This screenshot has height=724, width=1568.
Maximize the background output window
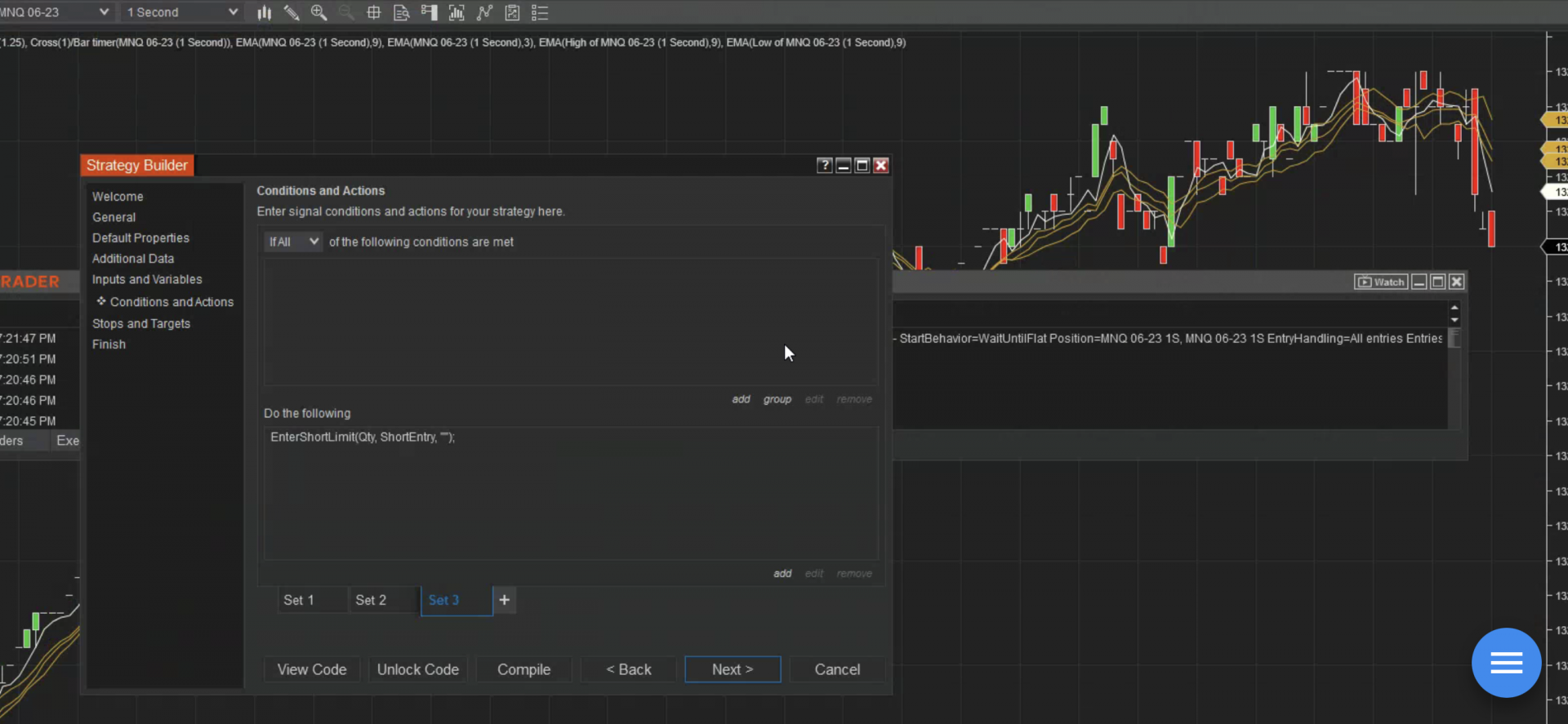pyautogui.click(x=1438, y=282)
